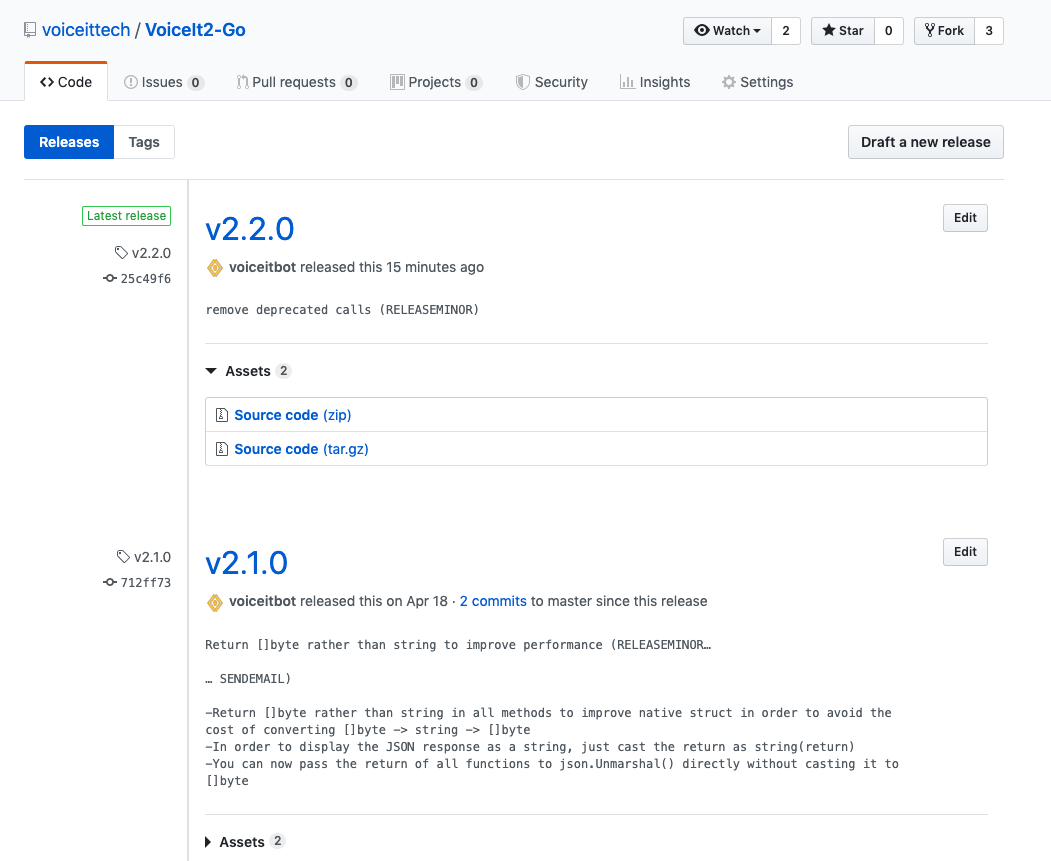Expand the v2.1.0 Assets section
1051x861 pixels.
[245, 842]
